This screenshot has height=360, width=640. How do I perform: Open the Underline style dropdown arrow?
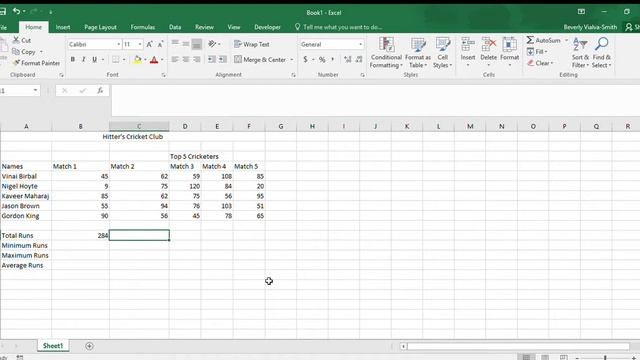(x=102, y=60)
